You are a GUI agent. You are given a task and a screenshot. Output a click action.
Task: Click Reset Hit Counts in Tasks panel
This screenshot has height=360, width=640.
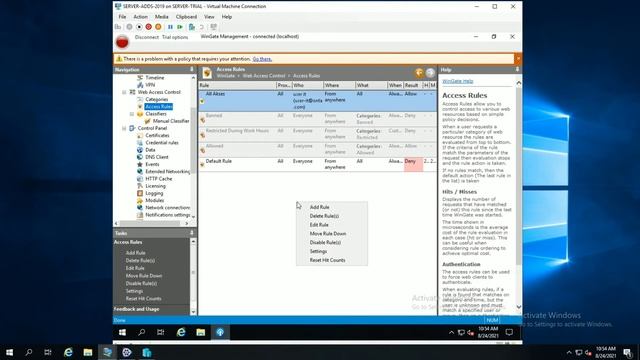pos(143,299)
